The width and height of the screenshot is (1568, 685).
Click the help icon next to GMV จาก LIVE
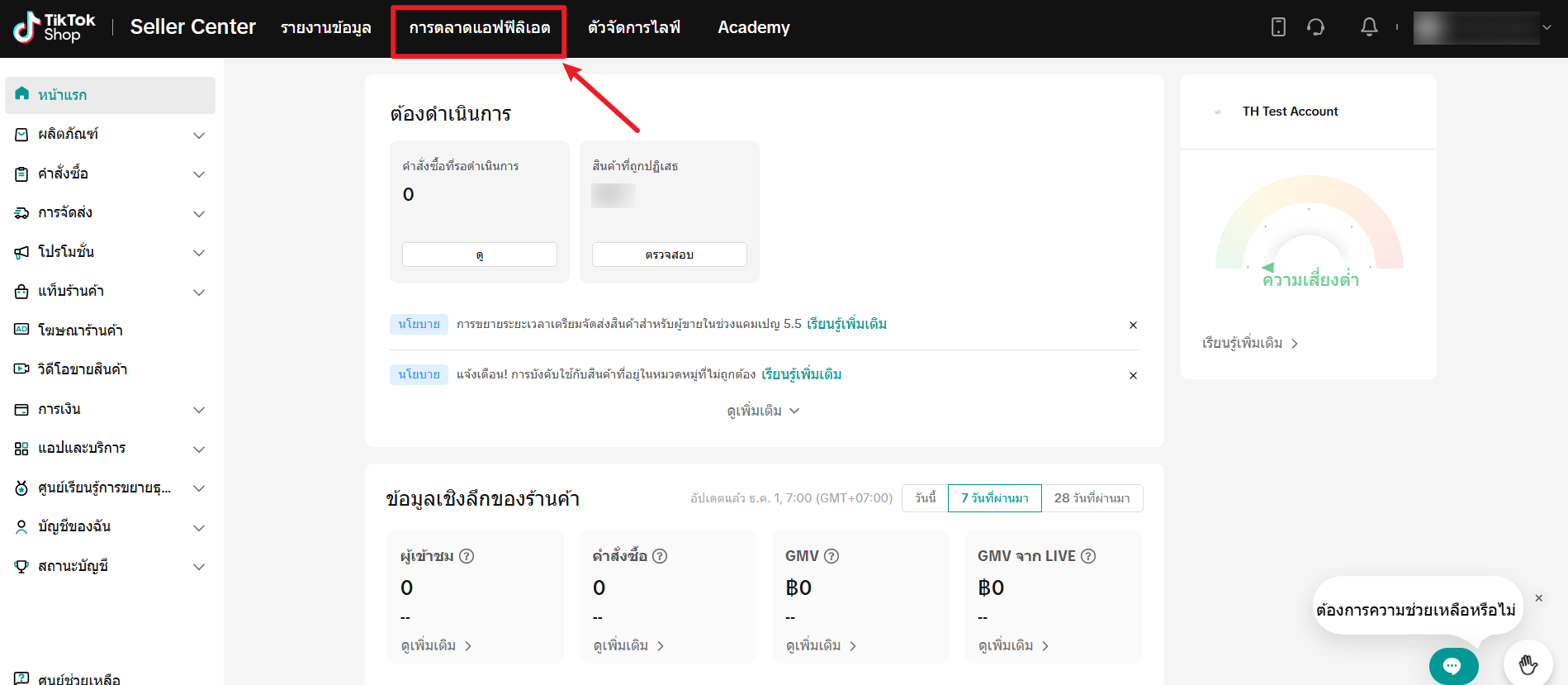click(1088, 556)
